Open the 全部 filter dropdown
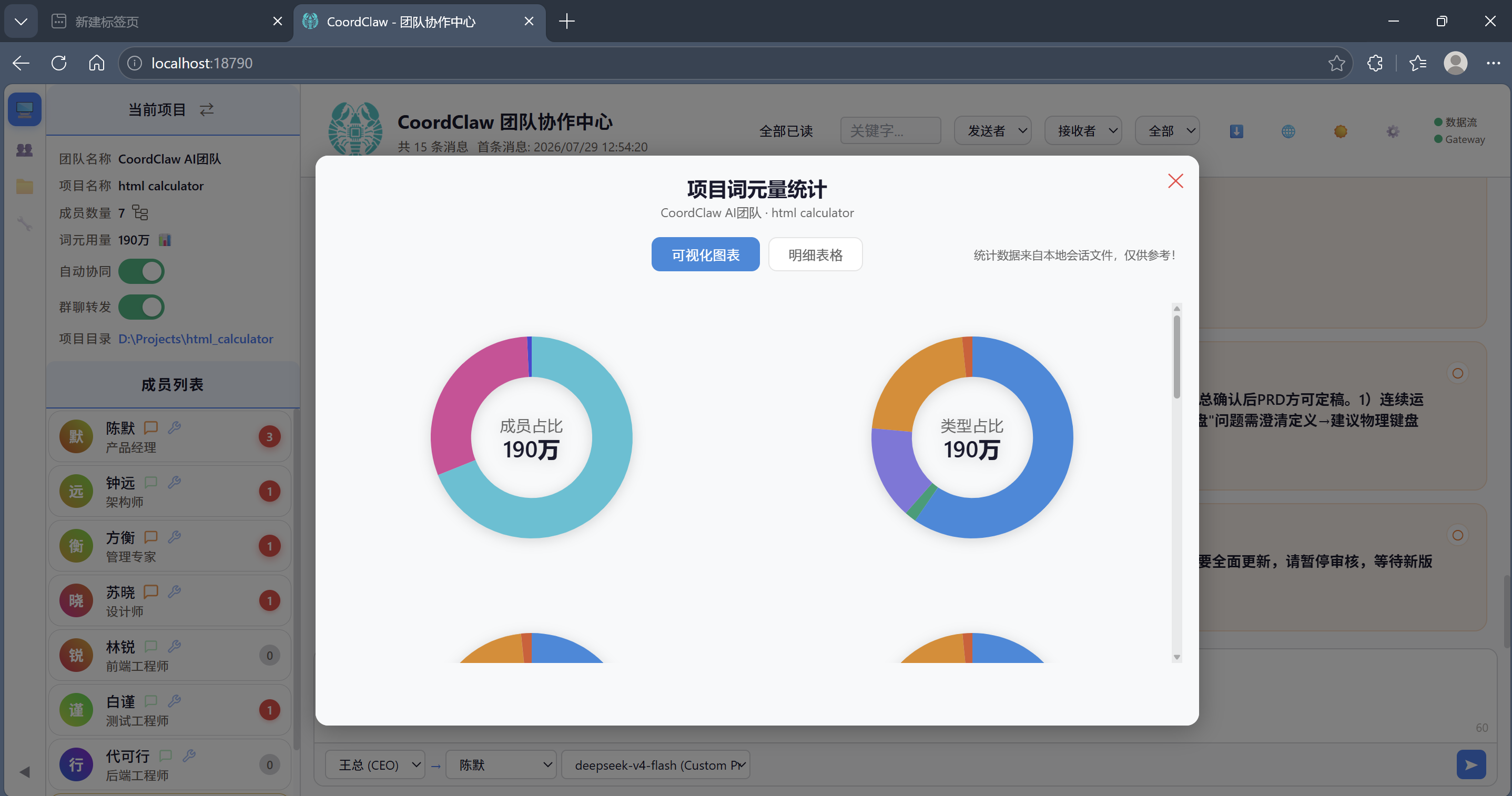 (x=1167, y=130)
